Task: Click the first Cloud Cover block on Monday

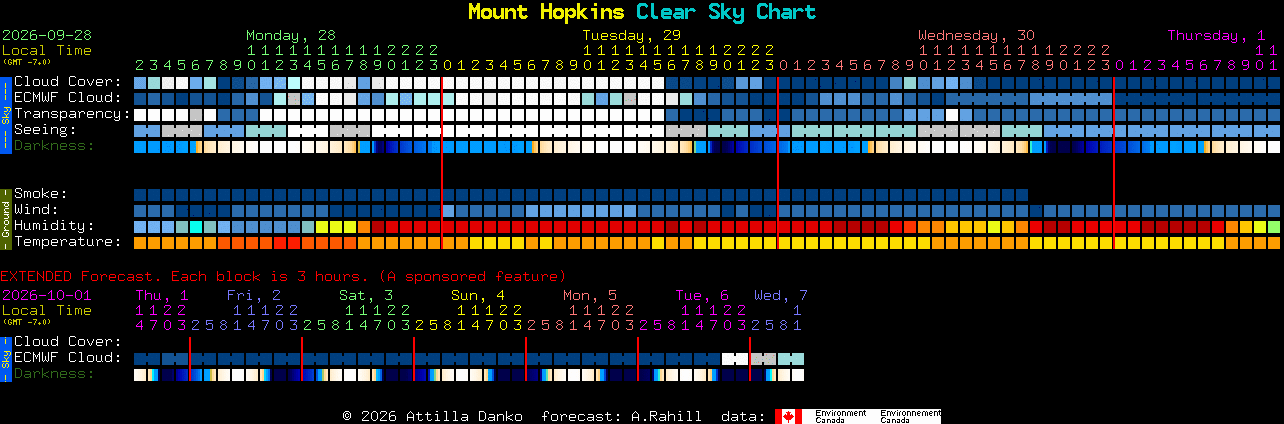Action: (140, 82)
